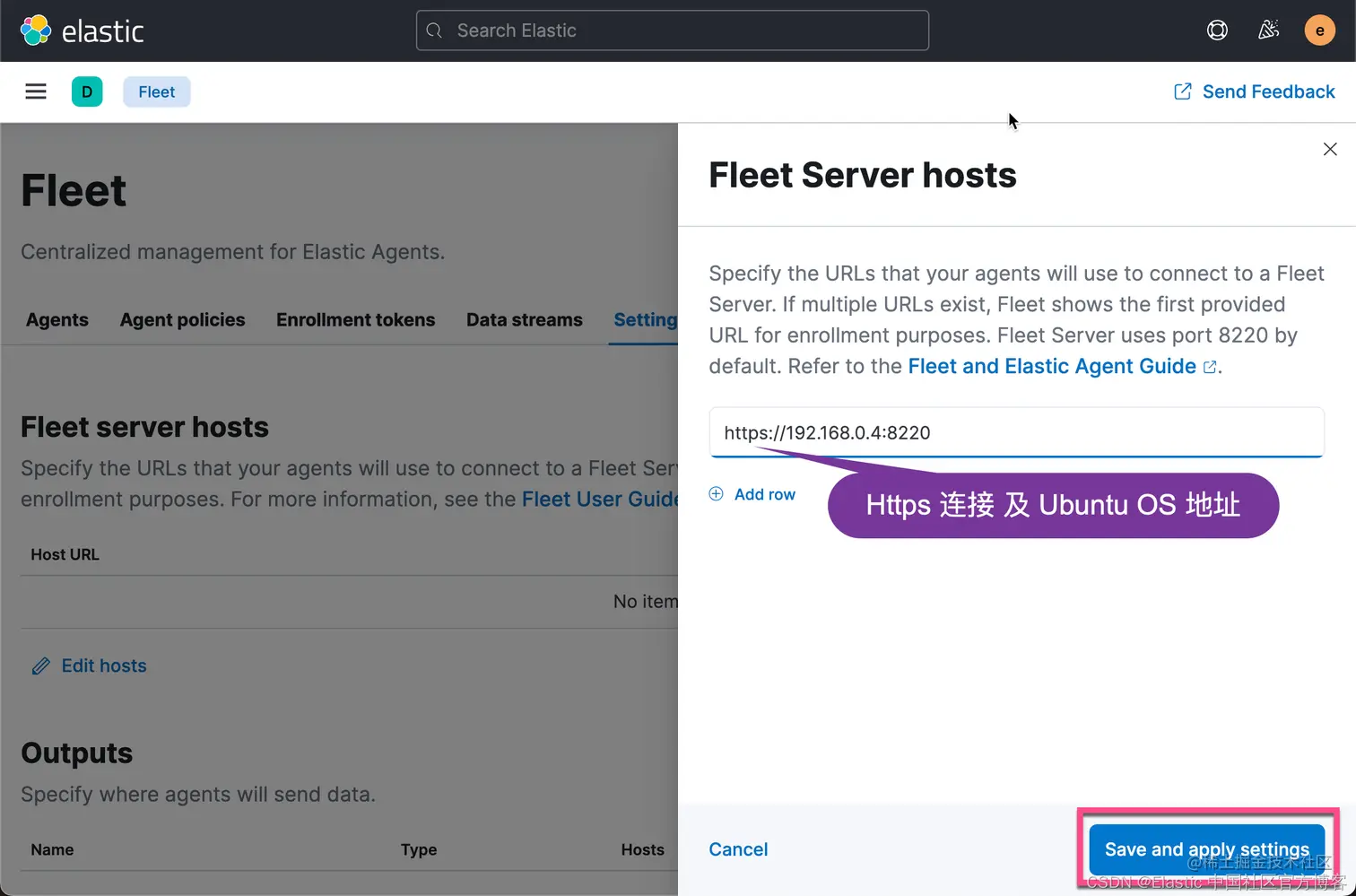Click Edit hosts link
This screenshot has height=896, width=1356.
[90, 665]
